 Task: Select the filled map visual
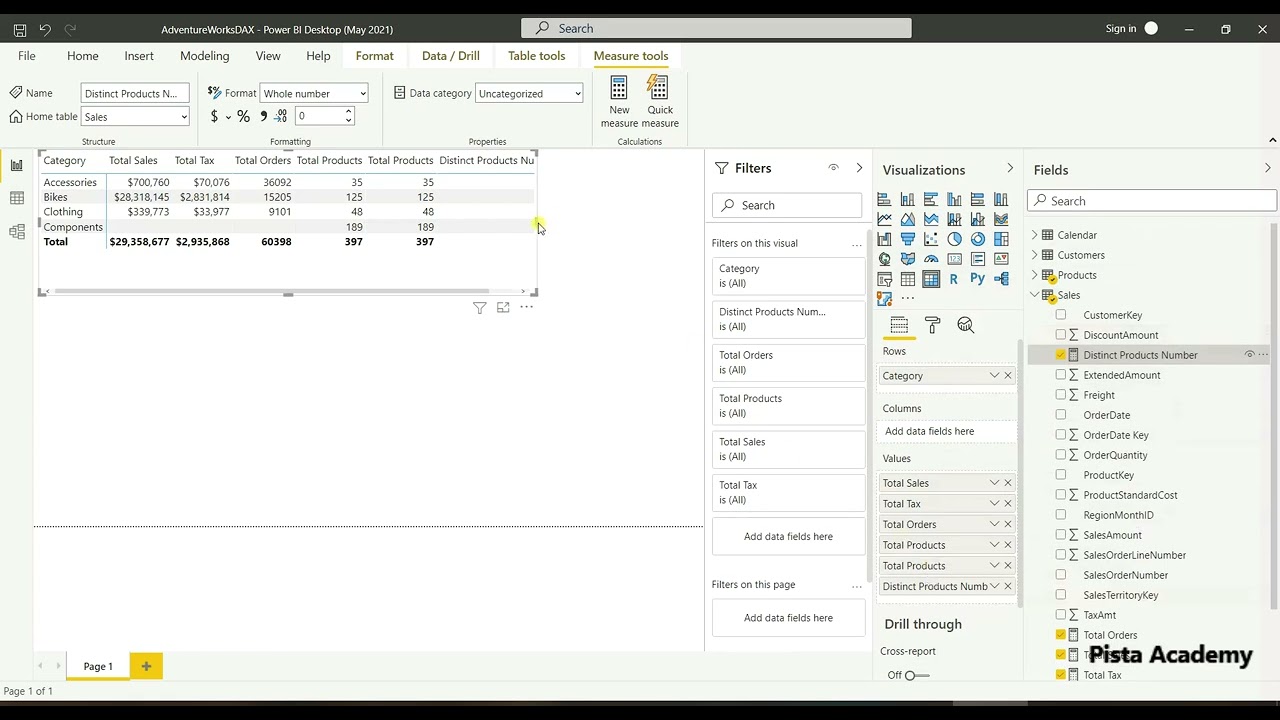pos(907,259)
